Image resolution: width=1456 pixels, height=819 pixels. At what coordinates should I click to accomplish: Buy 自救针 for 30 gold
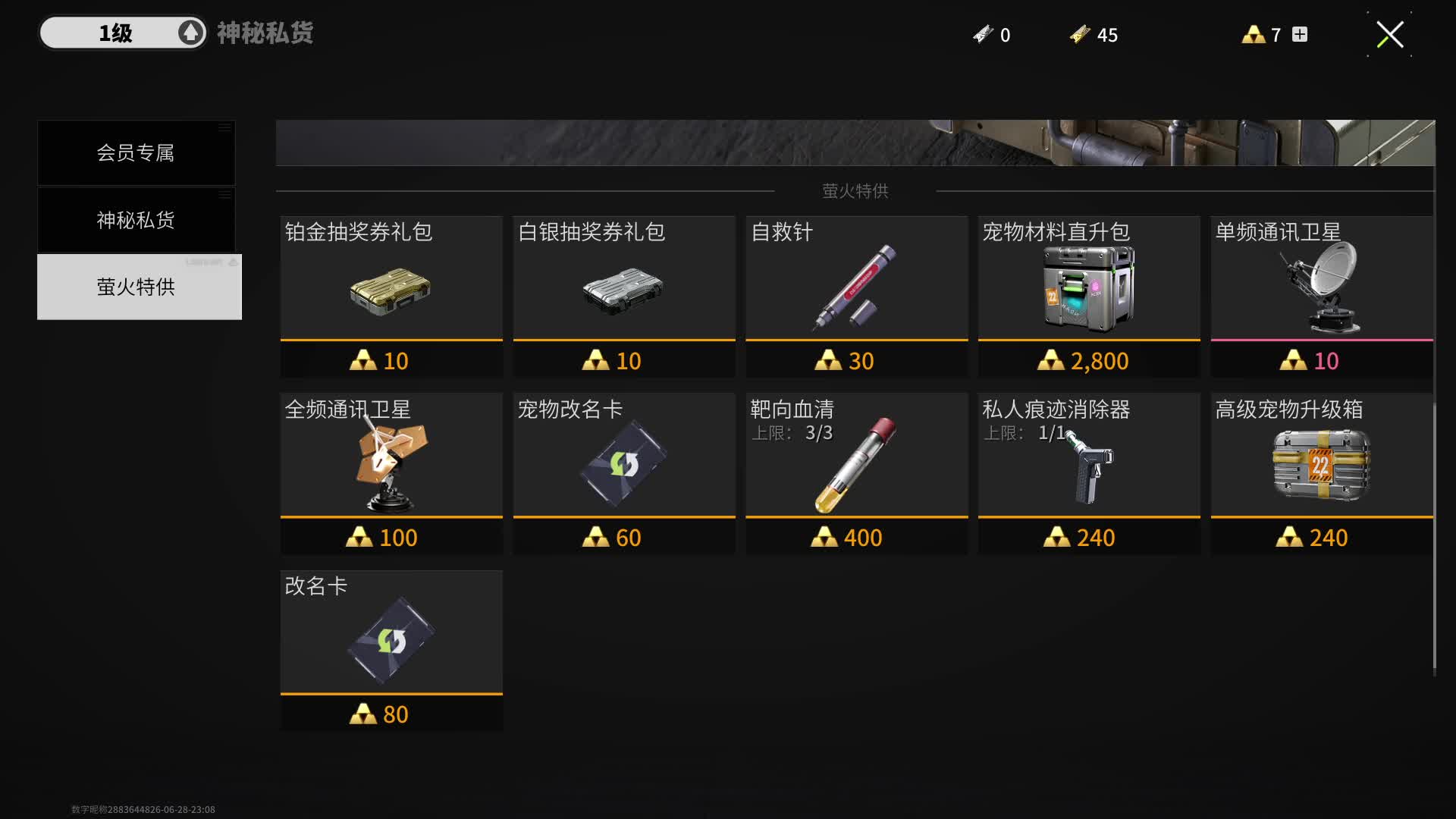(856, 360)
